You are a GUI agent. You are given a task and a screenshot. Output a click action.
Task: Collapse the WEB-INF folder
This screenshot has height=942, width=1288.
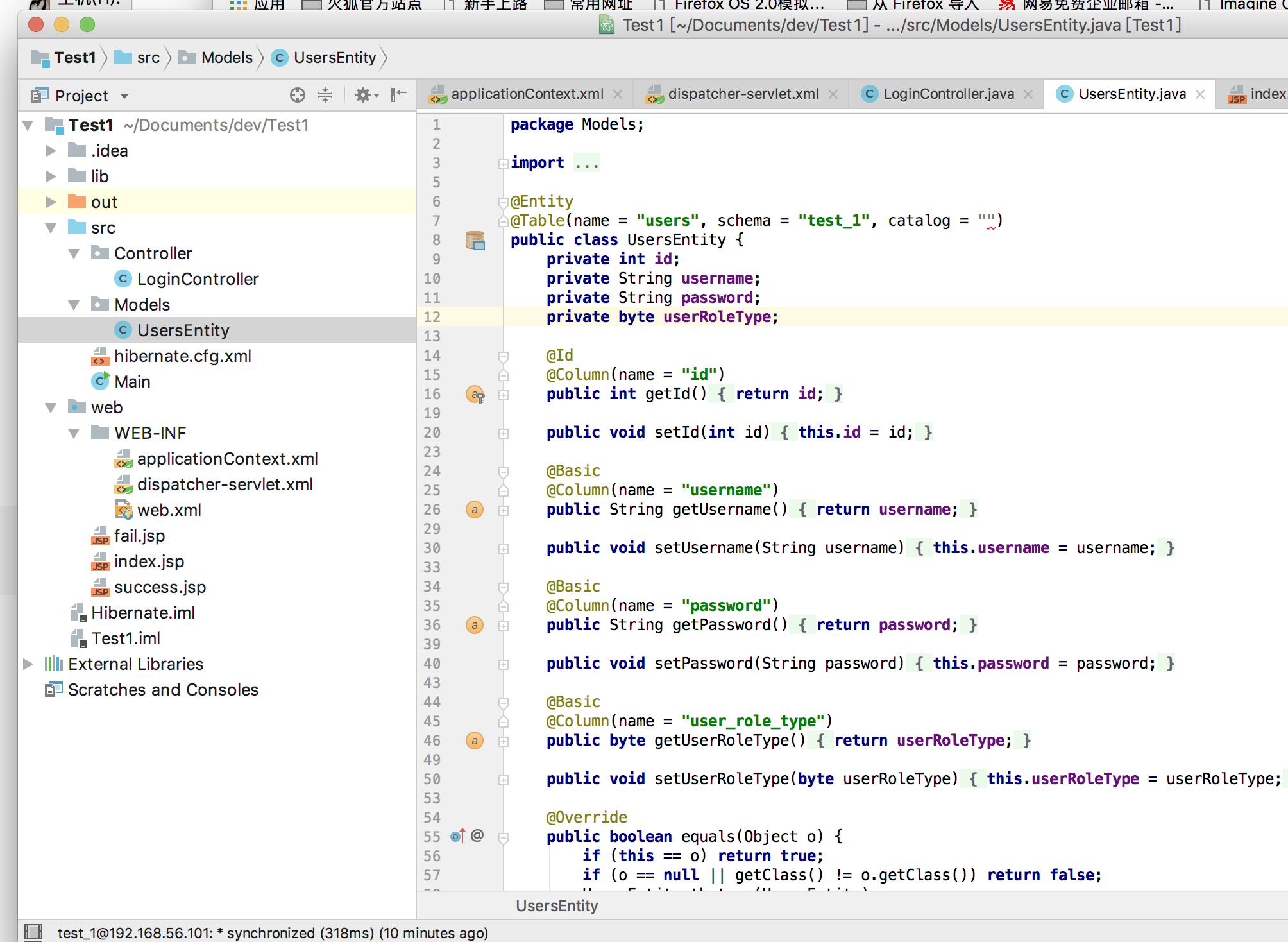(x=74, y=433)
